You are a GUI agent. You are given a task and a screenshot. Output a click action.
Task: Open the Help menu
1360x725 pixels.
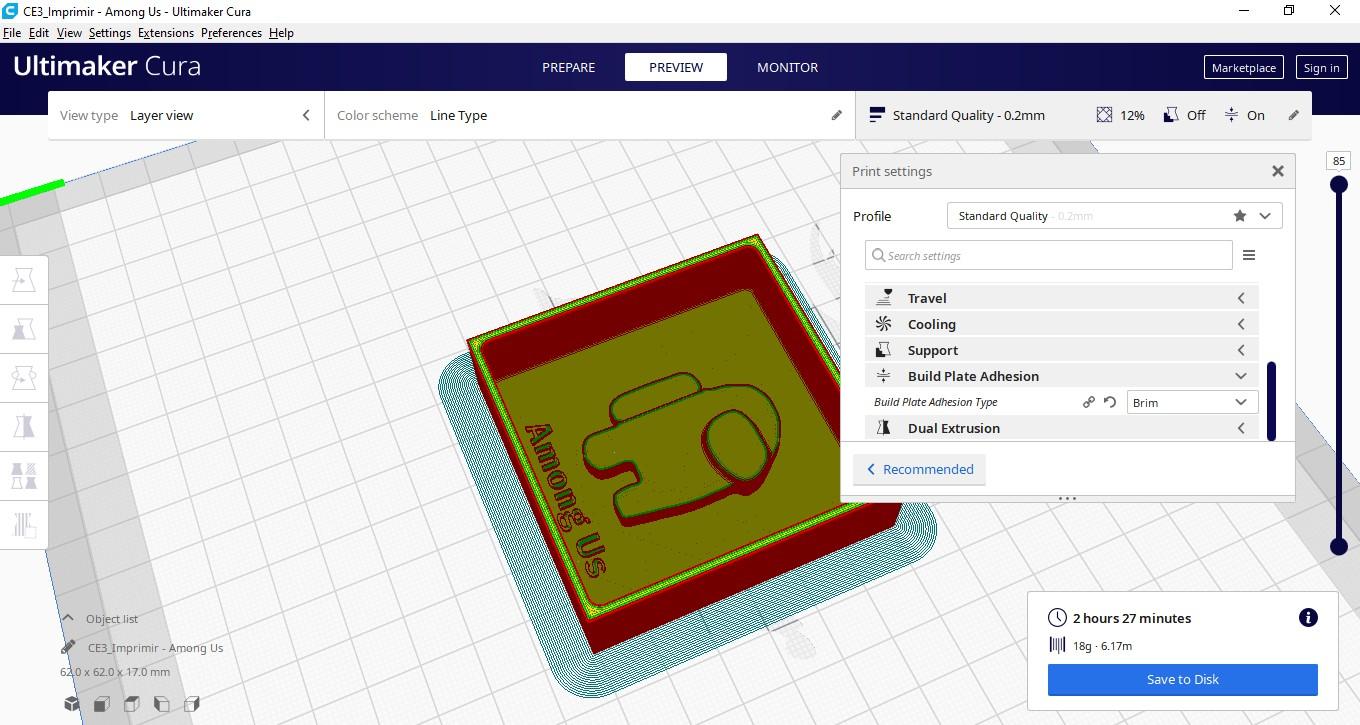point(281,33)
